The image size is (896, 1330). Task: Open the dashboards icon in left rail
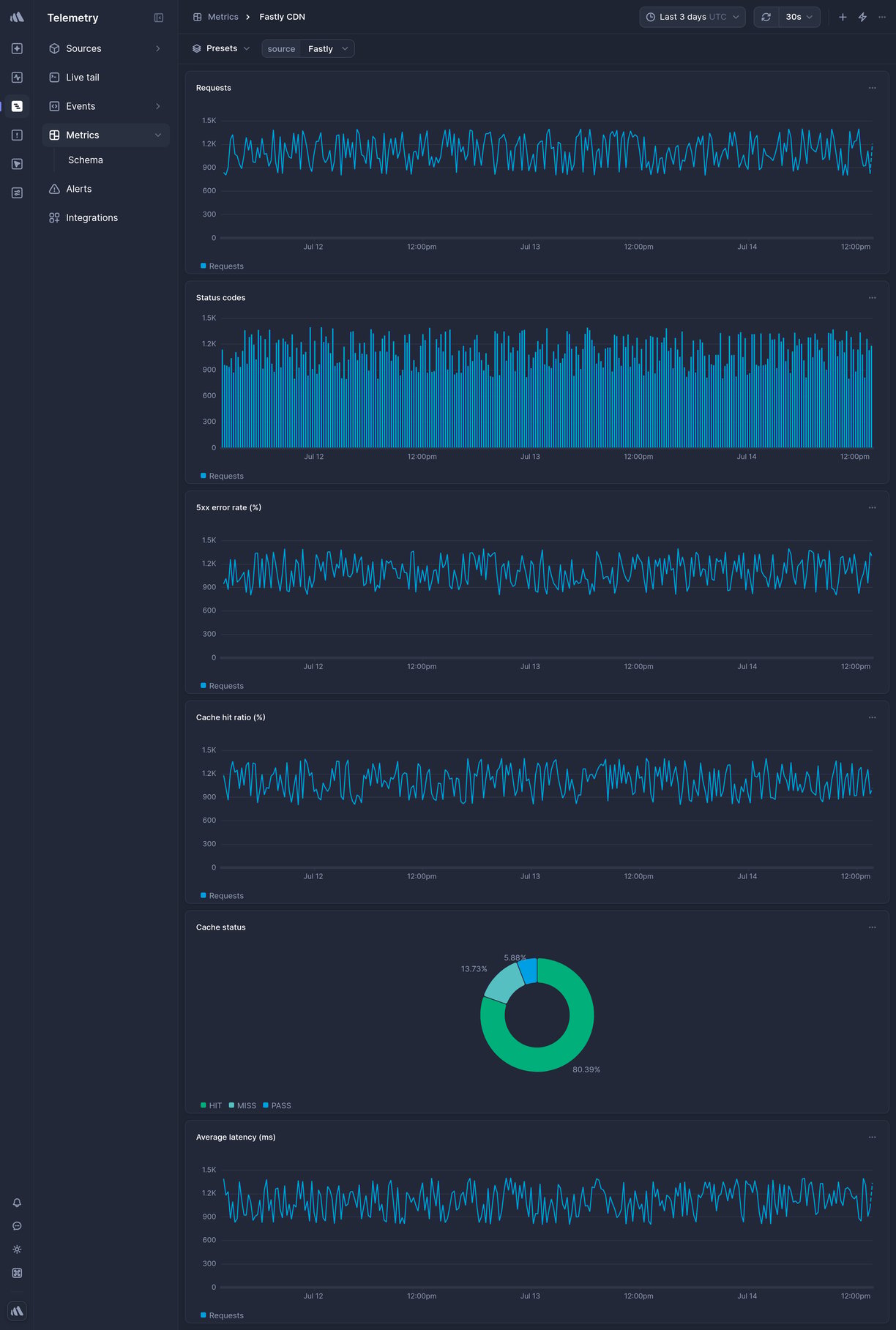[17, 164]
